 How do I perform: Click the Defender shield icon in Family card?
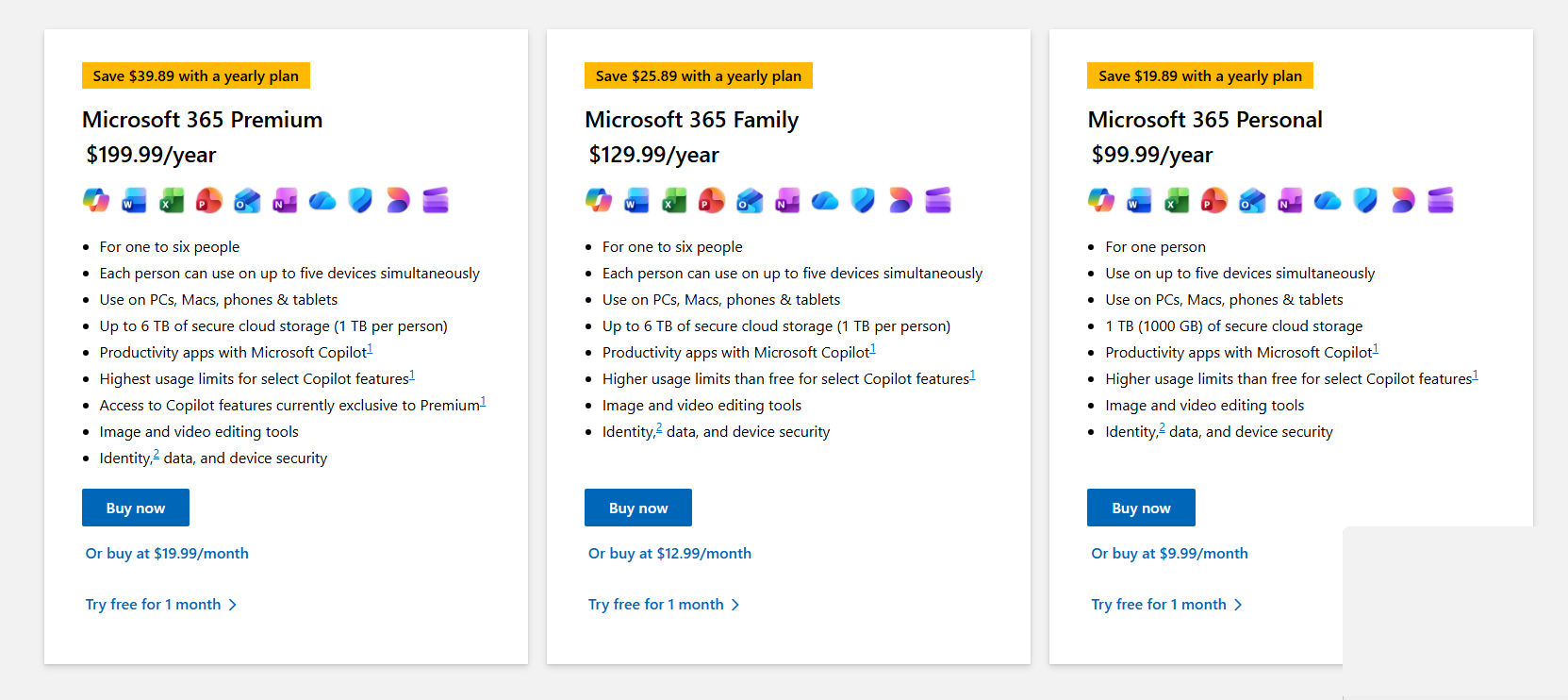[x=863, y=200]
